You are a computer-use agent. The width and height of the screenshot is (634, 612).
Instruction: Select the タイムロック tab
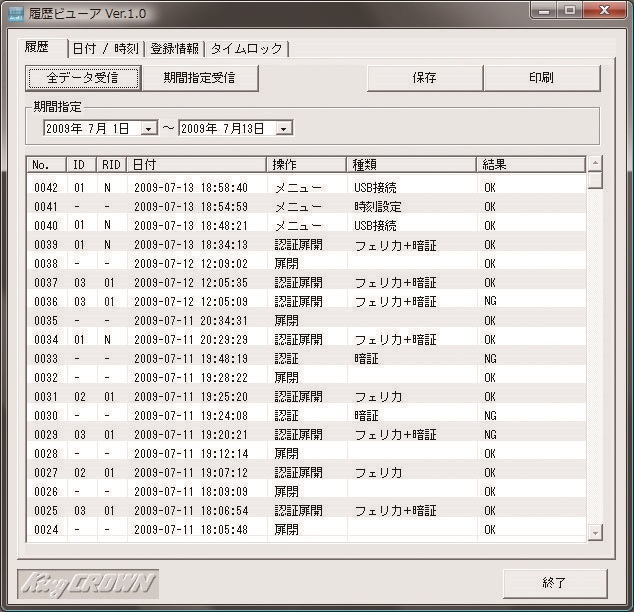pos(245,49)
